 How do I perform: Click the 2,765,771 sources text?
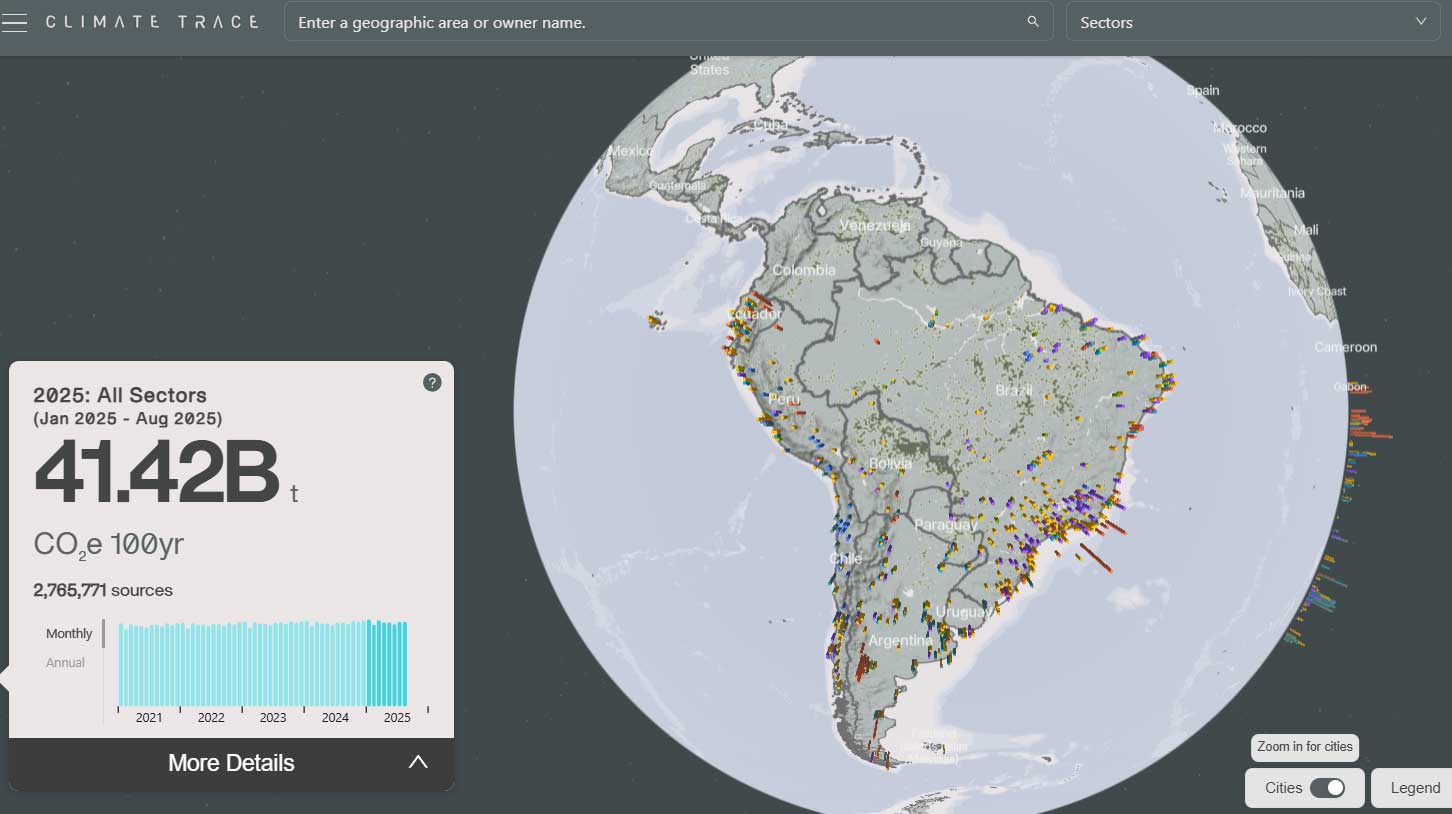click(103, 590)
